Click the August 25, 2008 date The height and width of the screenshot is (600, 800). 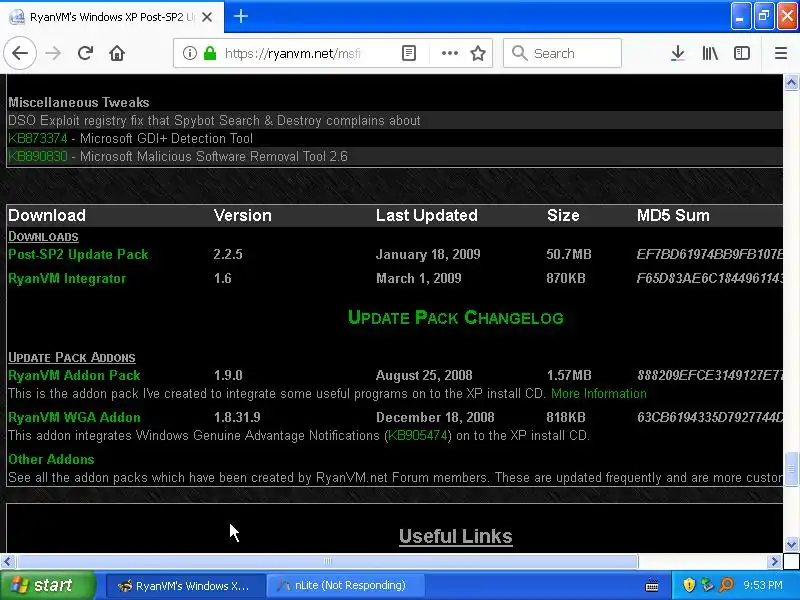(424, 375)
